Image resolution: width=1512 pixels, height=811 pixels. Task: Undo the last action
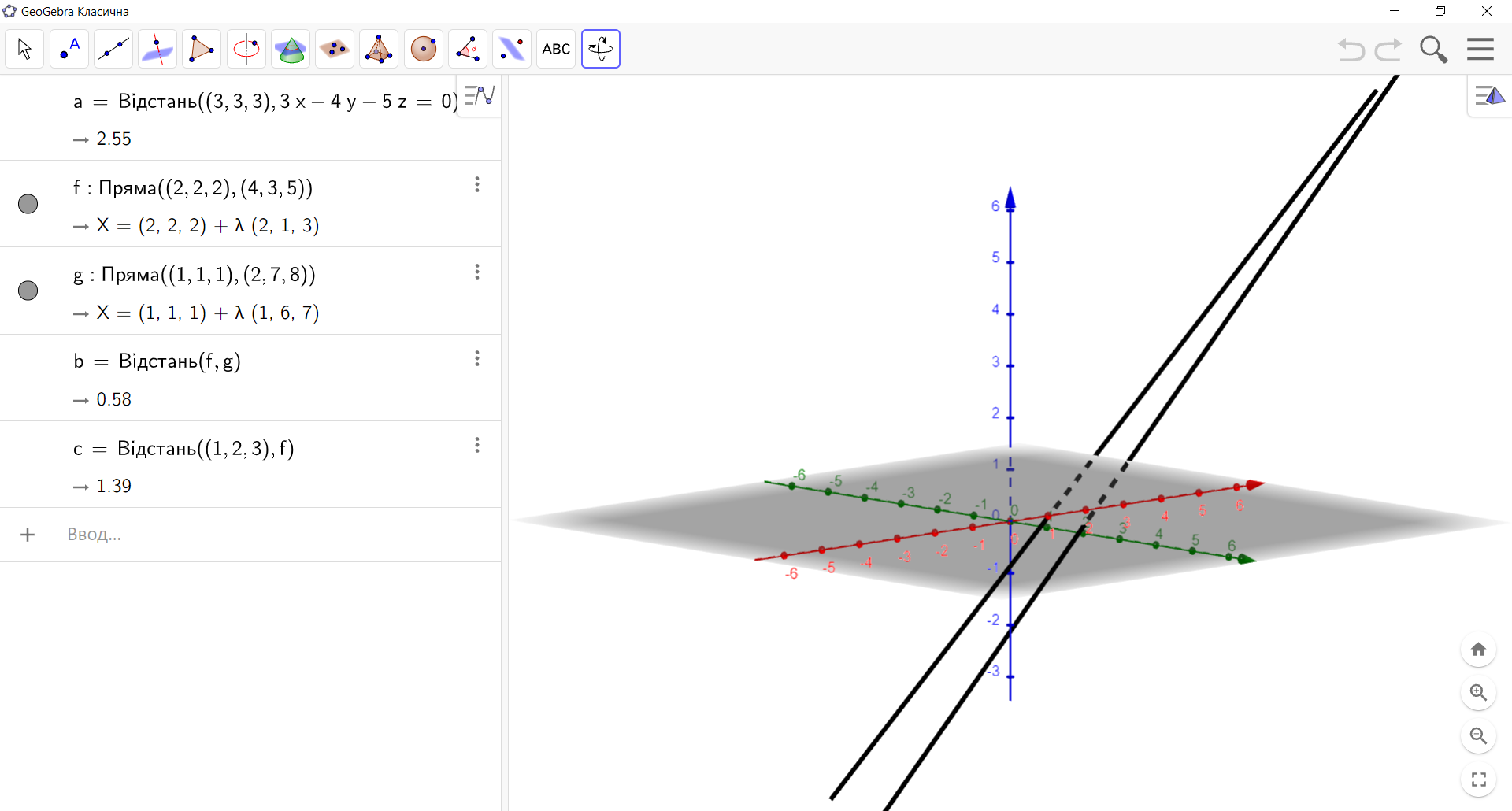click(x=1351, y=49)
